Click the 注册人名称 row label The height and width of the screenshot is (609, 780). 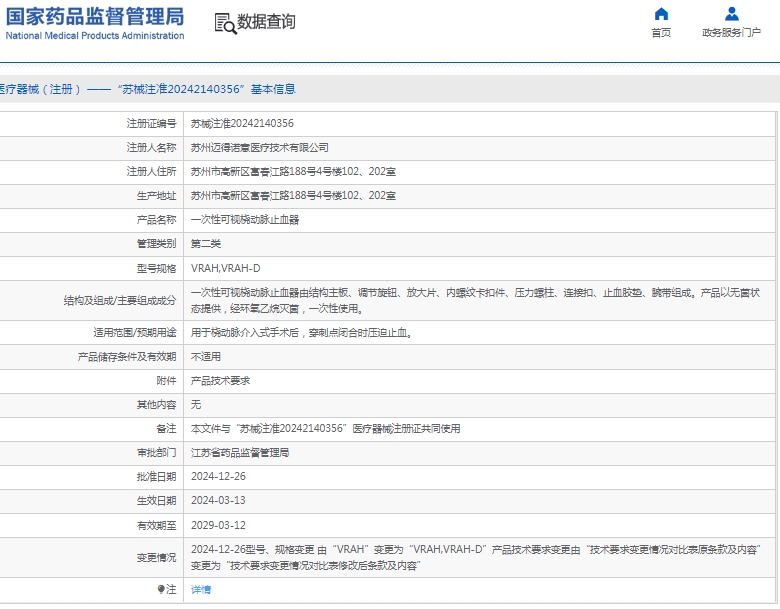(x=151, y=148)
